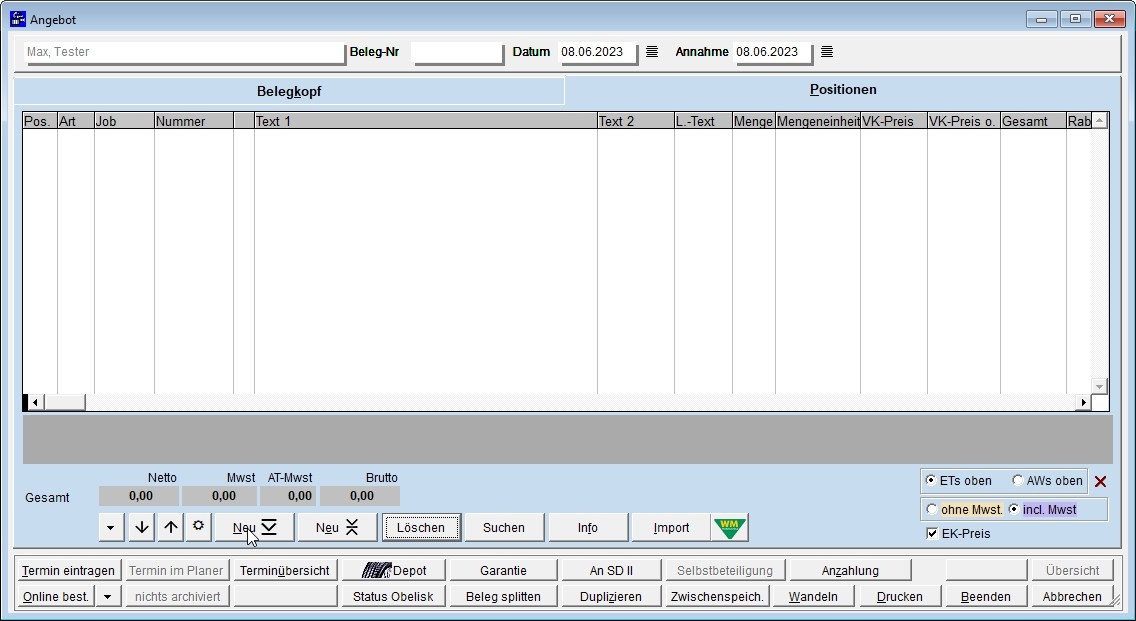The height and width of the screenshot is (621, 1136).
Task: Check Status Obelisk
Action: click(x=393, y=597)
